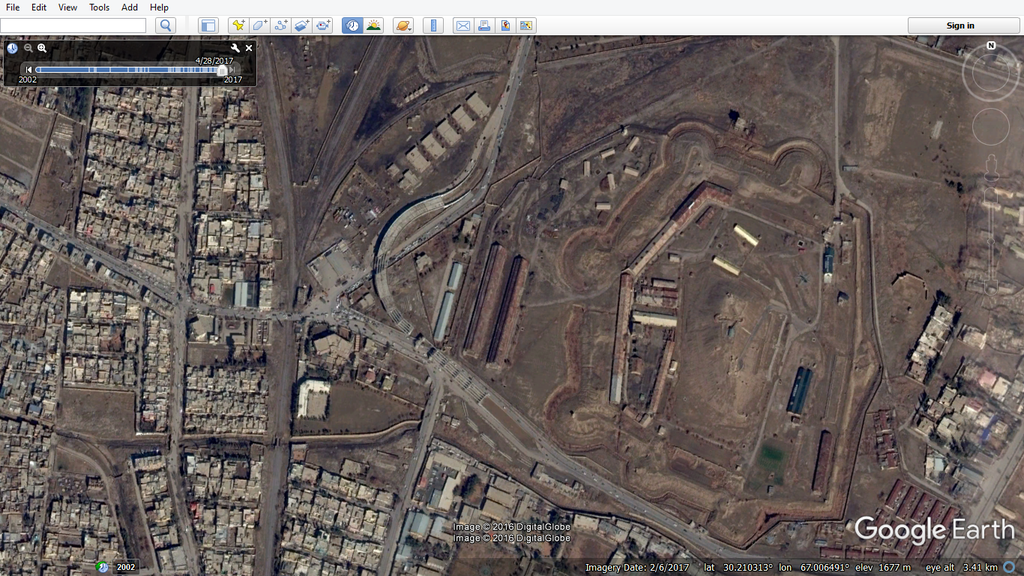Open the Tools menu
The image size is (1024, 576).
coord(99,7)
